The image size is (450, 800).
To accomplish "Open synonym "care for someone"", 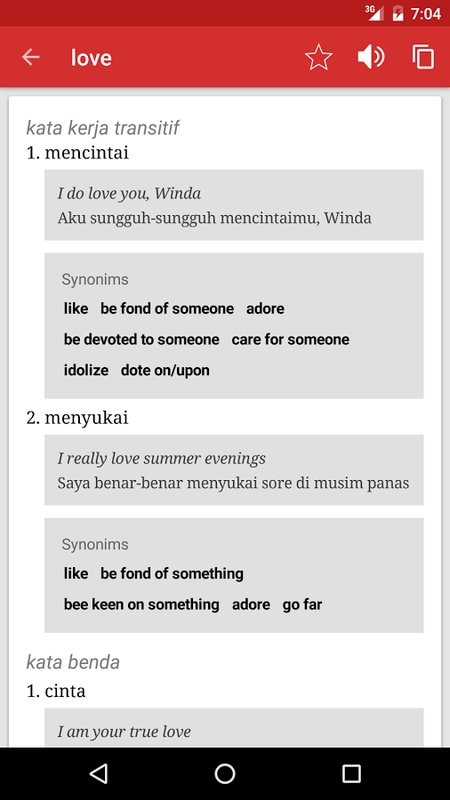I will pos(290,339).
